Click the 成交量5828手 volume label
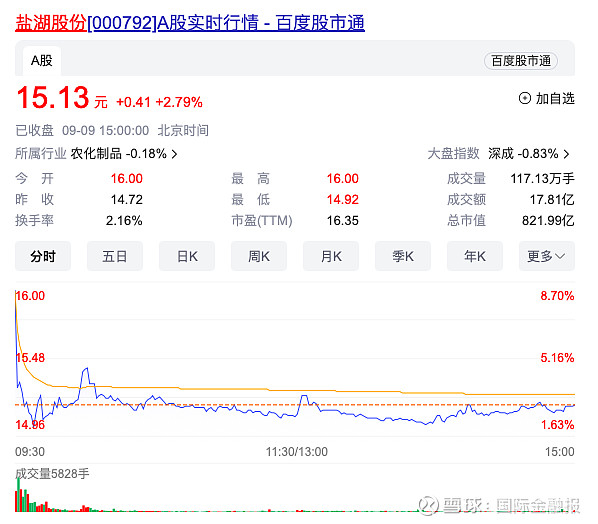Viewport: 598px width, 524px height. 52,474
